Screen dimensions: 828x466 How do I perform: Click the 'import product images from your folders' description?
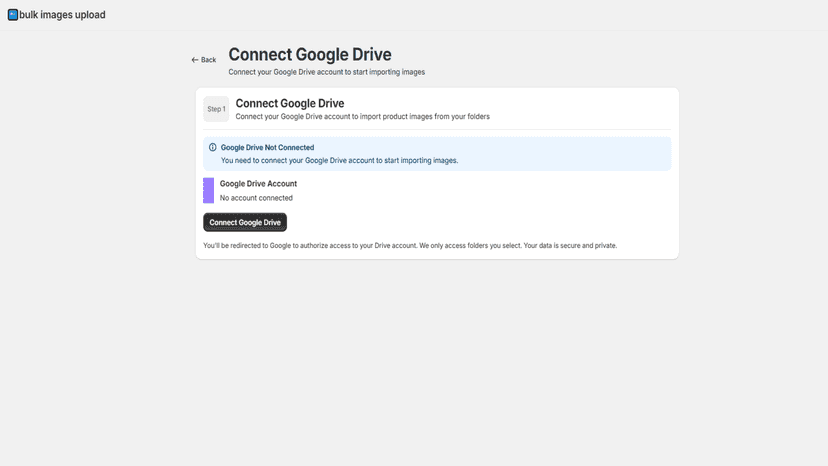pyautogui.click(x=362, y=117)
